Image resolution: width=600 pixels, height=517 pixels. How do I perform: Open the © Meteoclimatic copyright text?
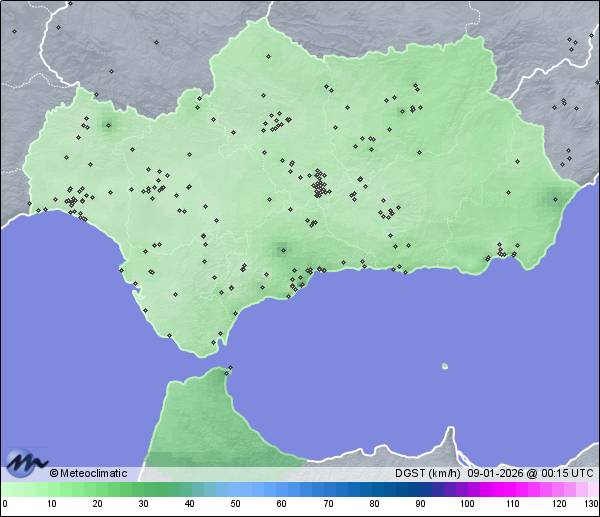[88, 473]
